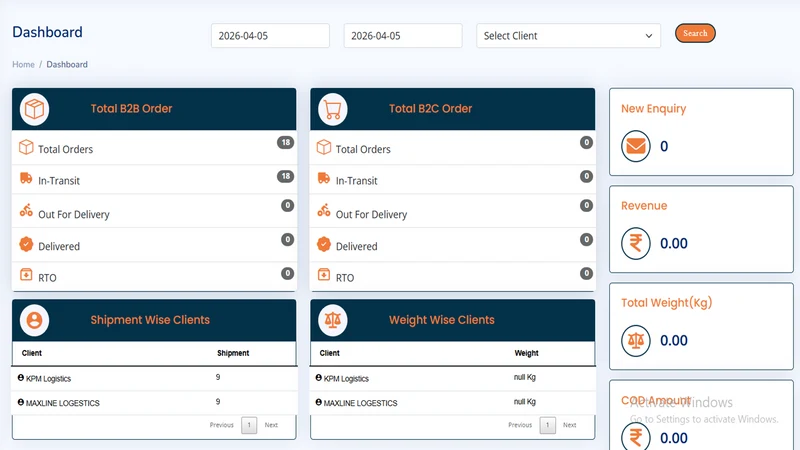Click the Weight Wise Clients heading
800x450 pixels.
pyautogui.click(x=442, y=320)
